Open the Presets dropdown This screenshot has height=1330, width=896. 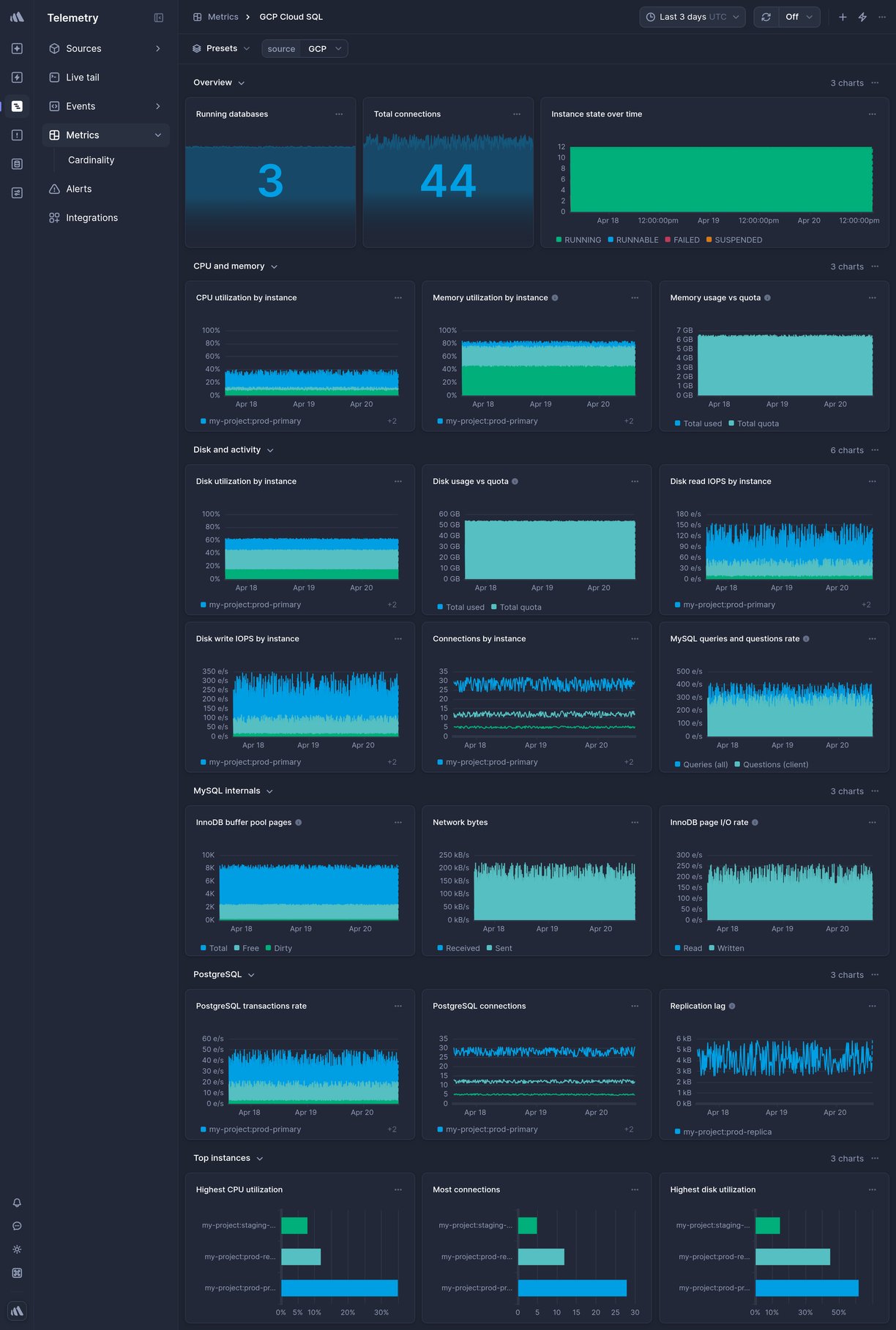pos(221,48)
